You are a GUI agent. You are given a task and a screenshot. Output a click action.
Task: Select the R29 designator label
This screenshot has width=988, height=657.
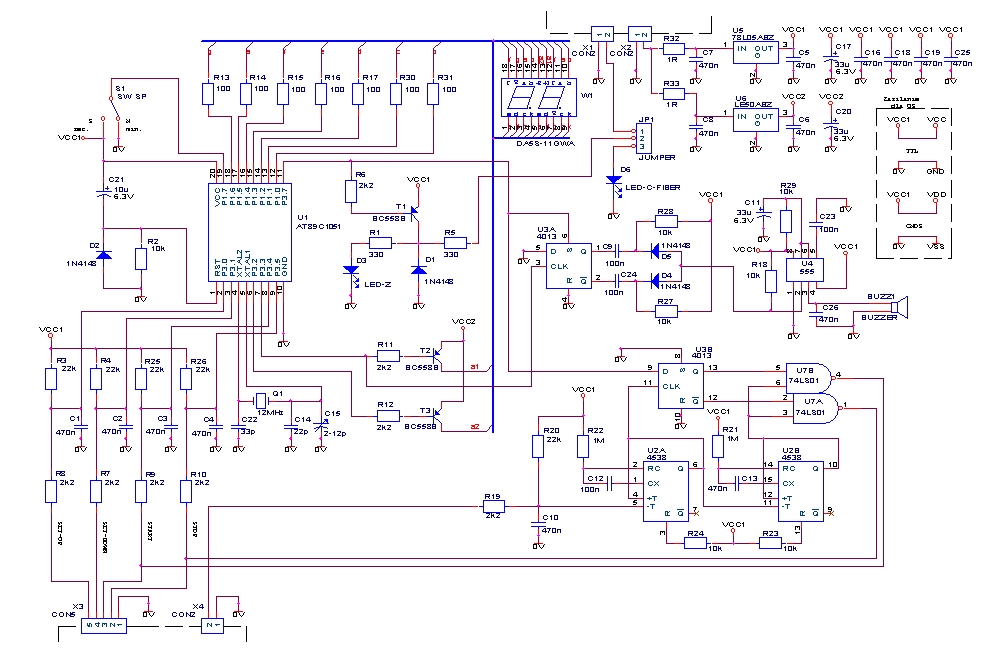pos(788,185)
